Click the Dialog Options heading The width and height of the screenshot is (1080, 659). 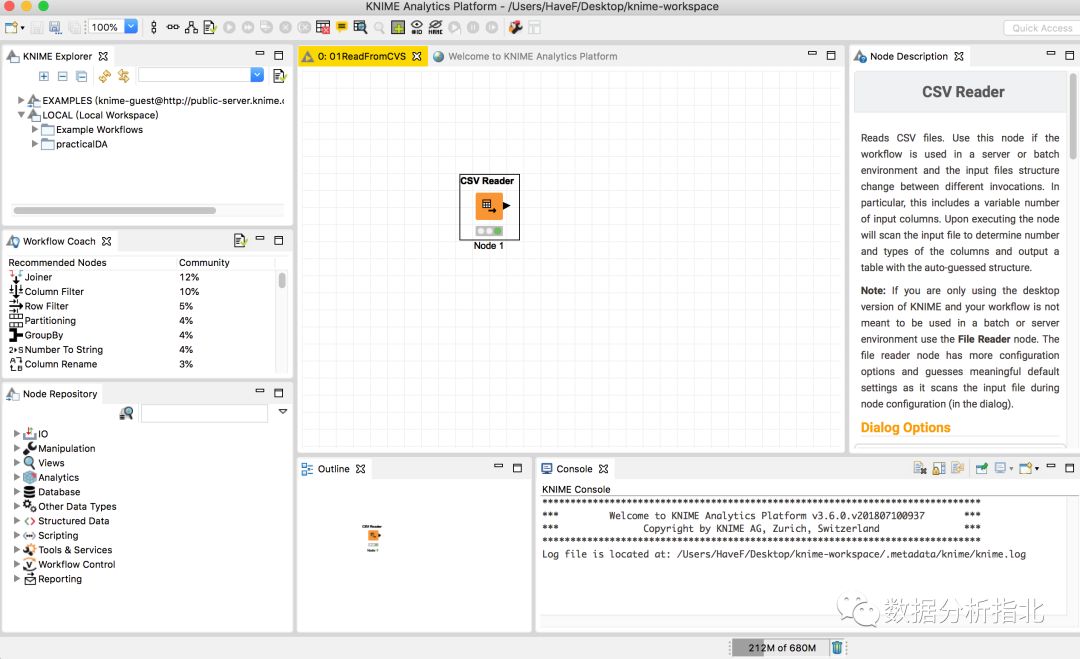click(x=905, y=428)
